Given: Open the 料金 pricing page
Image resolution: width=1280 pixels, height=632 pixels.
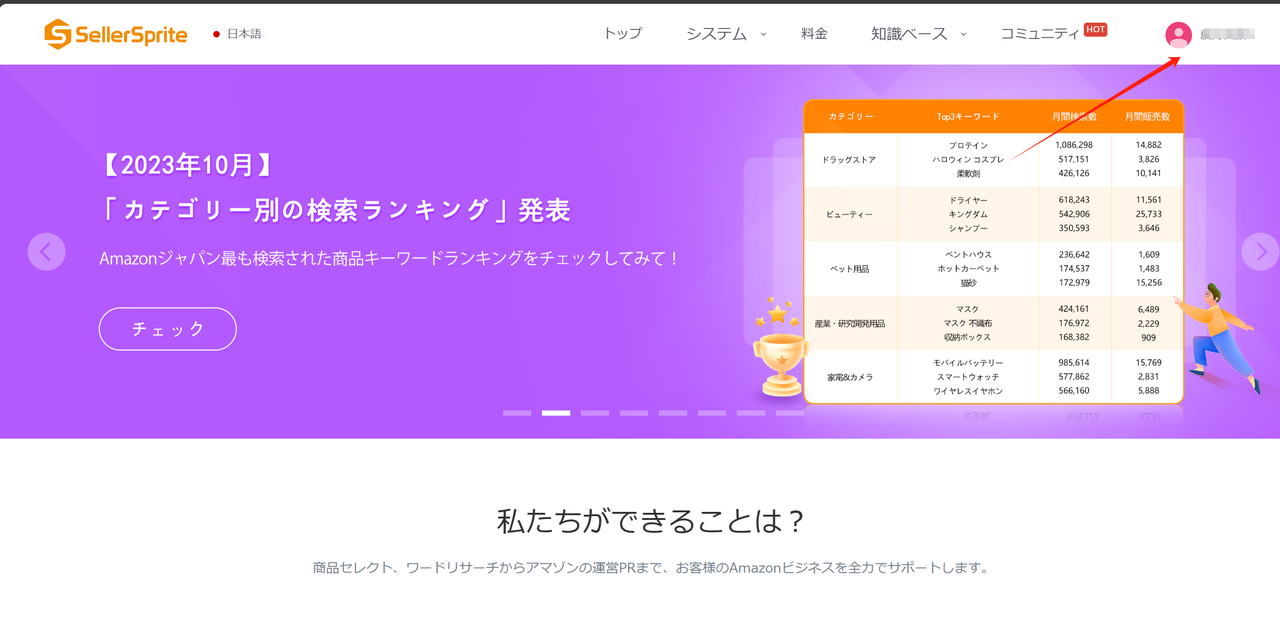Looking at the screenshot, I should click(814, 33).
